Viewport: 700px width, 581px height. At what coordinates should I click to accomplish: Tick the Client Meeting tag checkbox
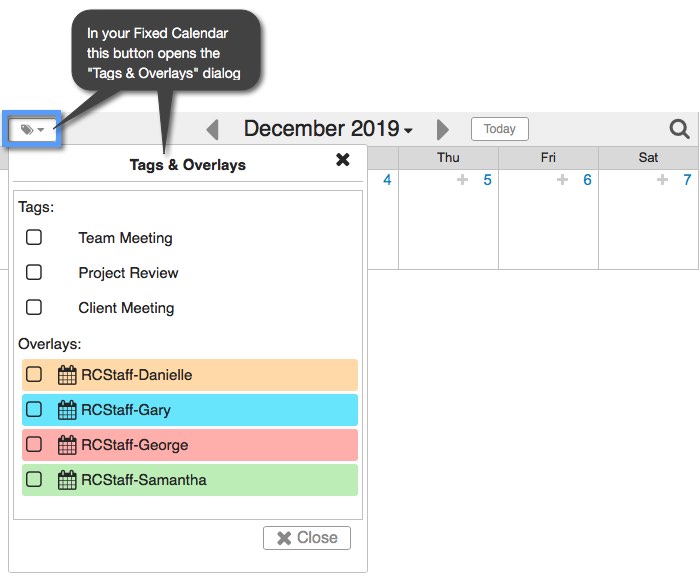coord(34,307)
